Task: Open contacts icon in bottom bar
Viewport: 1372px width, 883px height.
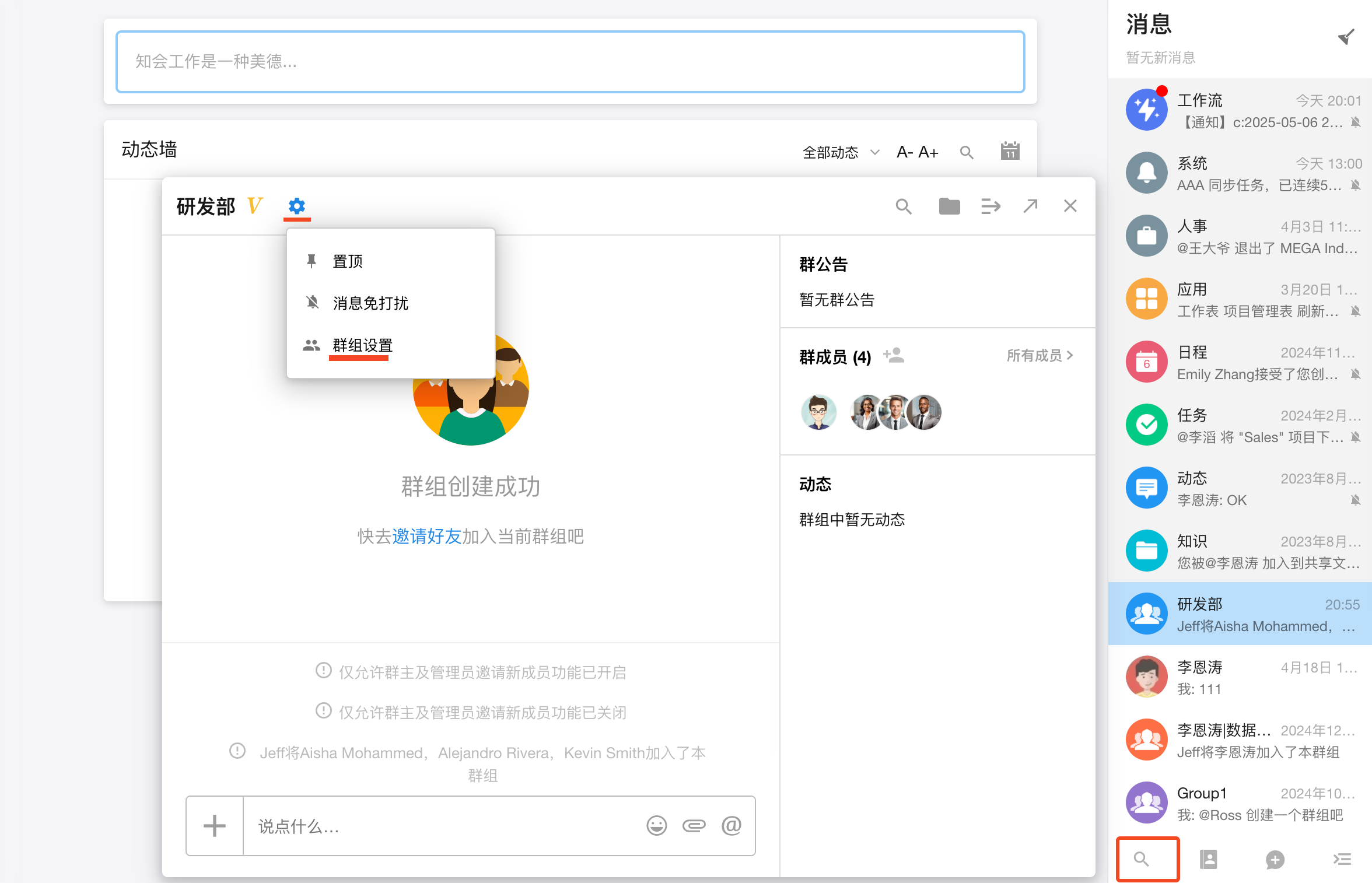Action: [x=1209, y=859]
